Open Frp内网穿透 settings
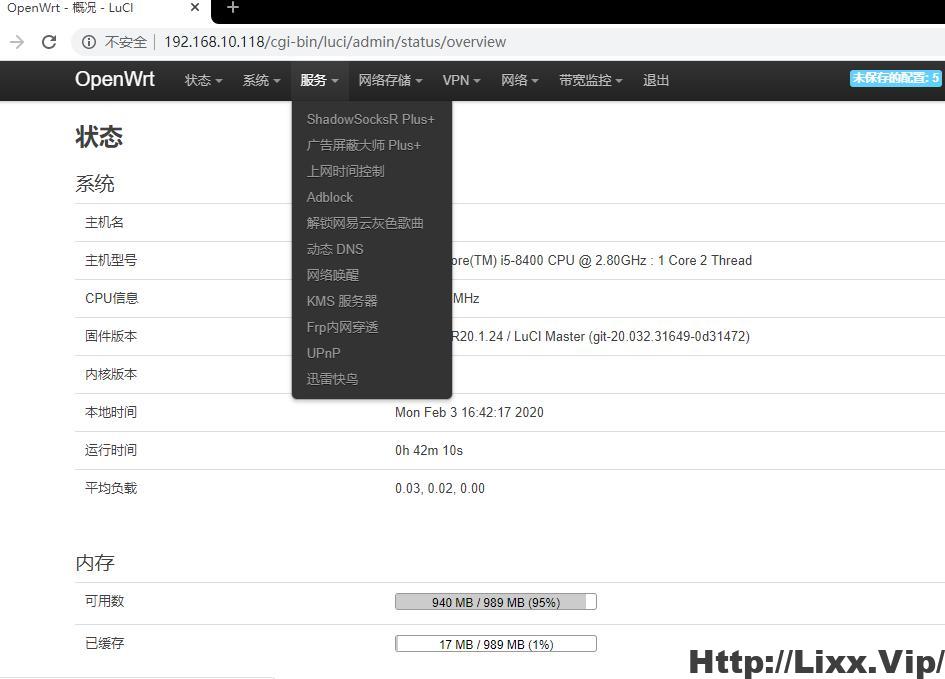Viewport: 945px width, 679px height. click(344, 327)
